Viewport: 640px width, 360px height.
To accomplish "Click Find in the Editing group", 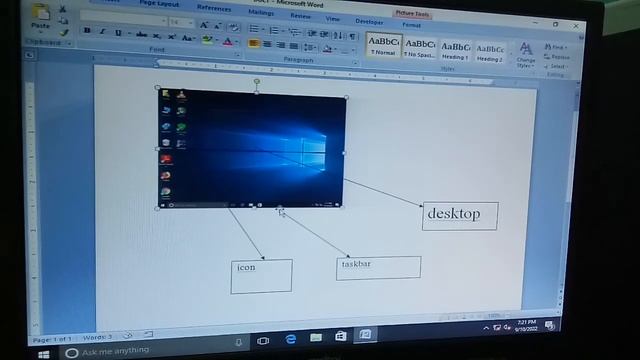I will [555, 47].
